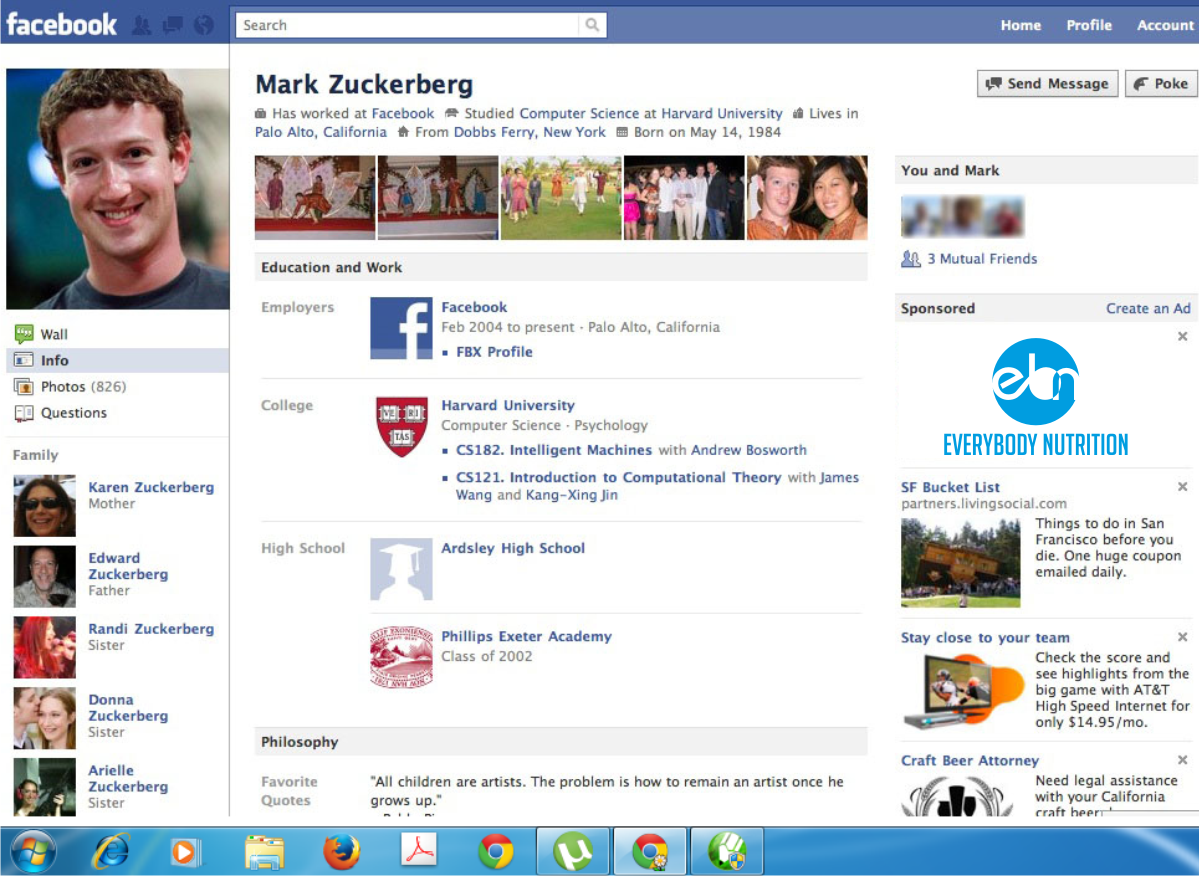Click SF Bucket List ad title

pos(950,487)
